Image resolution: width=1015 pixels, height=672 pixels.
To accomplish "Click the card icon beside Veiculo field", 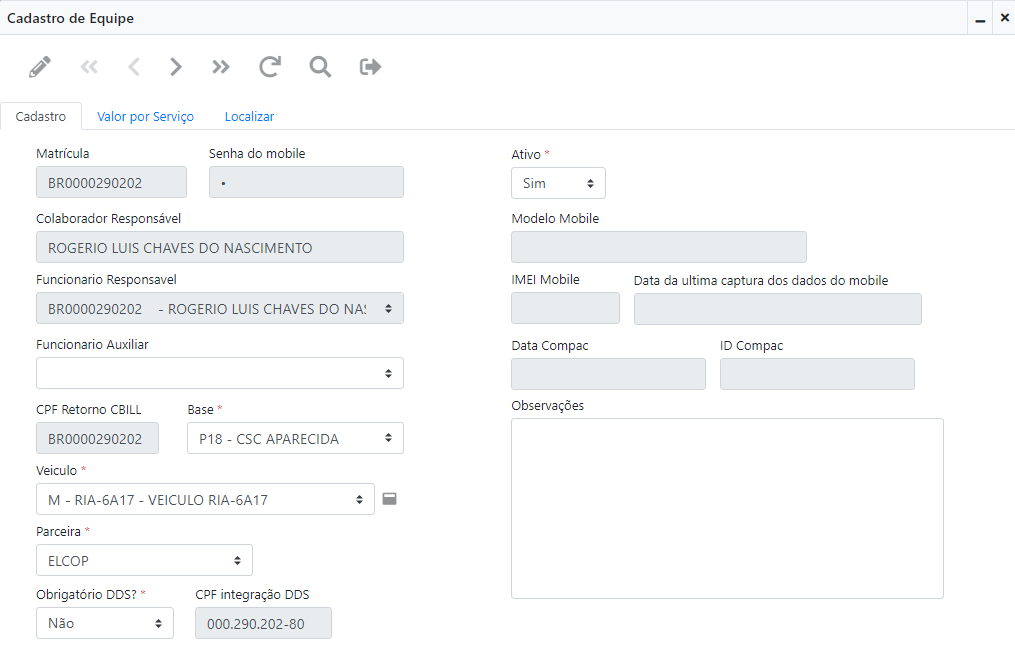I will coord(390,498).
